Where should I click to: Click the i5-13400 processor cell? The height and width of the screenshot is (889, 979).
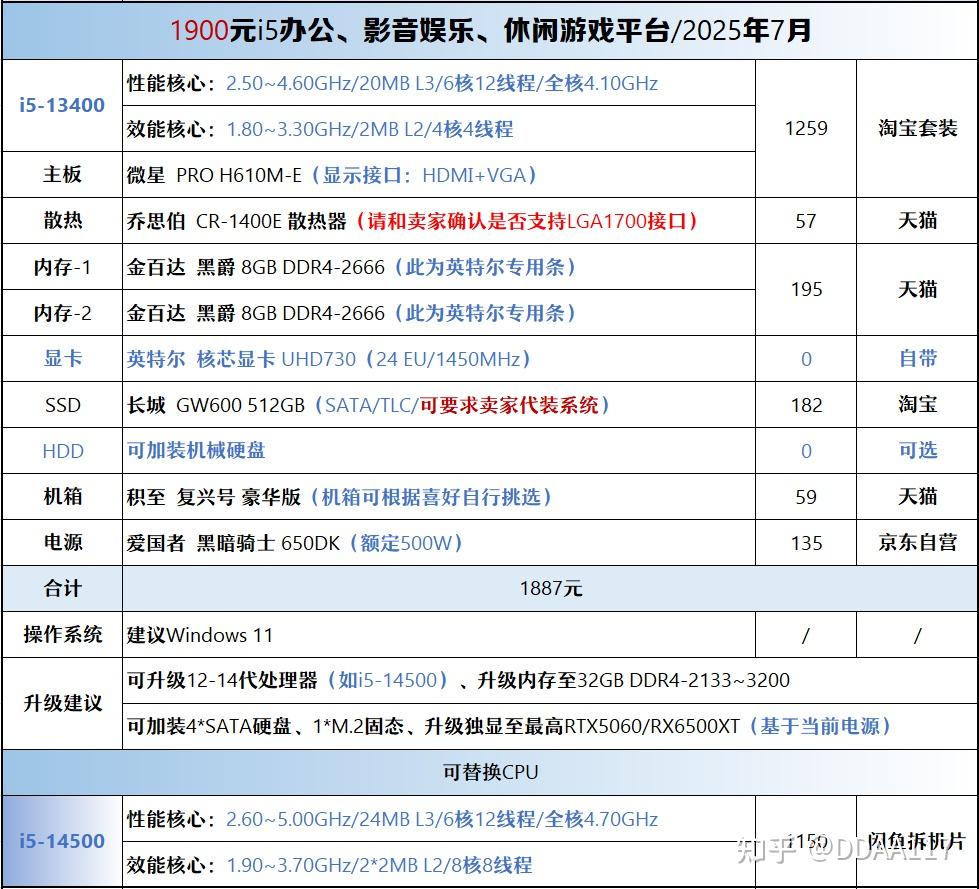[x=62, y=106]
